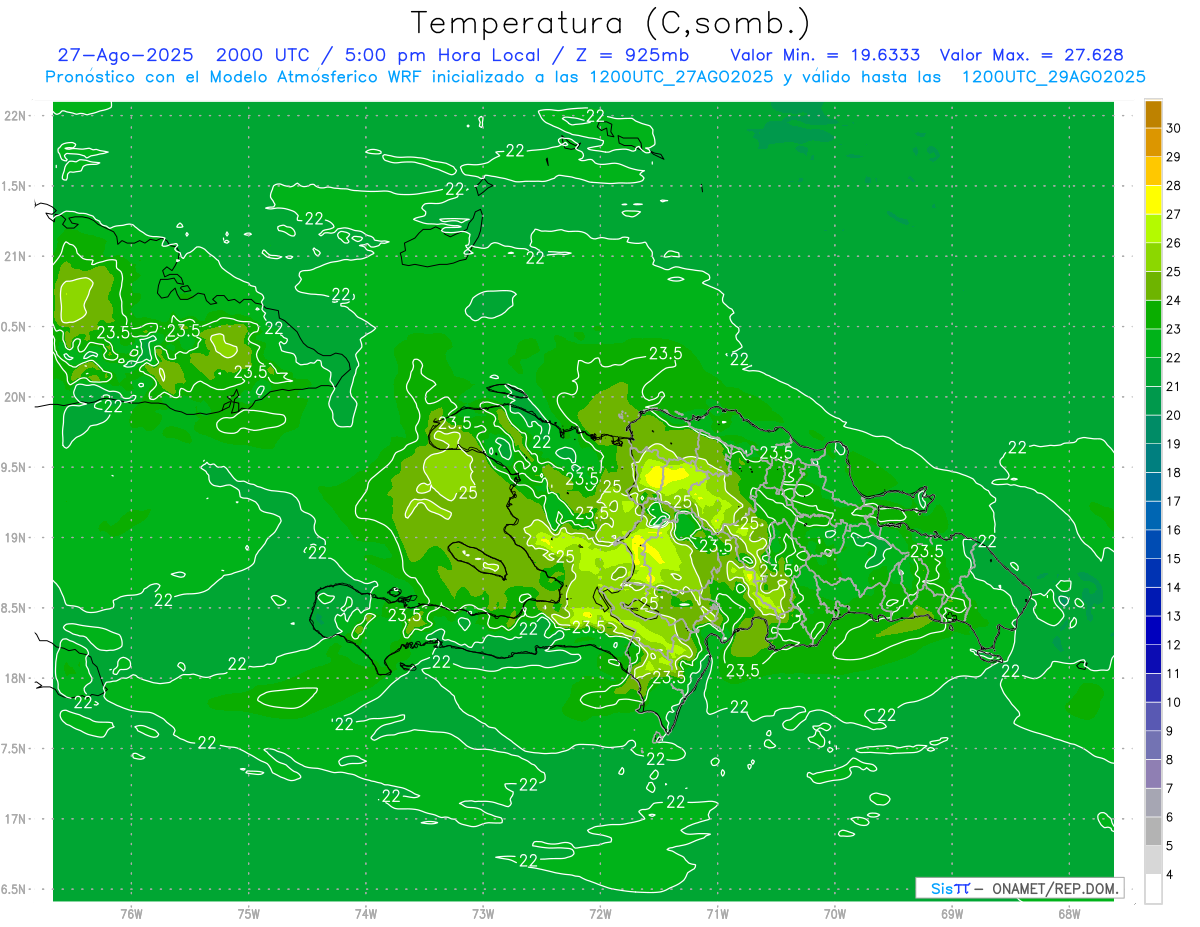Image resolution: width=1200 pixels, height=927 pixels.
Task: Click the color bar label "12"
Action: [1174, 645]
